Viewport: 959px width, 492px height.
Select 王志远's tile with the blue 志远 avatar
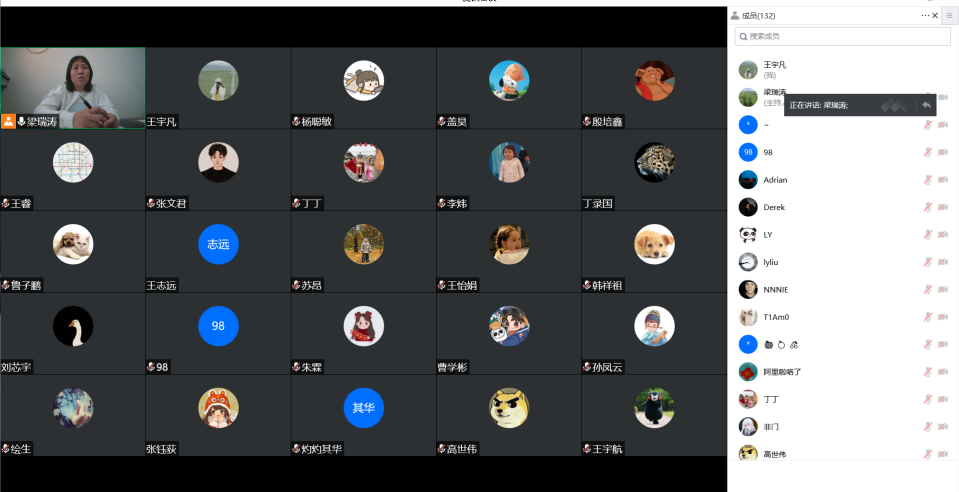[218, 252]
